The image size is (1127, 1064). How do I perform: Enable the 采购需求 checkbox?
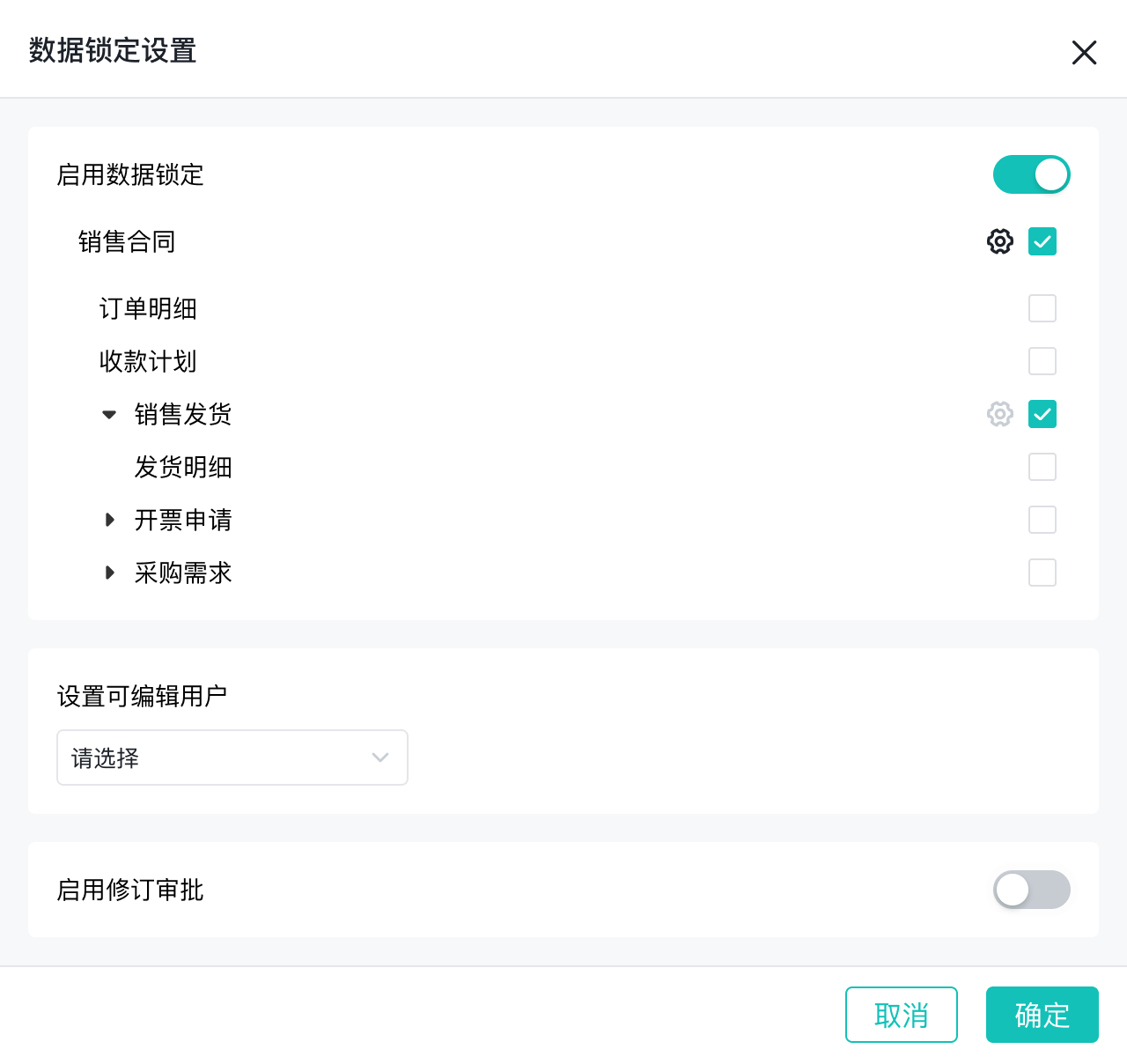tap(1042, 573)
